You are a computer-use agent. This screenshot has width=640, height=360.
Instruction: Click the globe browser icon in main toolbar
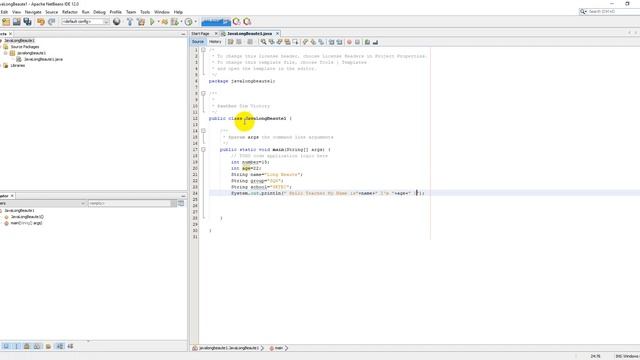click(x=117, y=22)
